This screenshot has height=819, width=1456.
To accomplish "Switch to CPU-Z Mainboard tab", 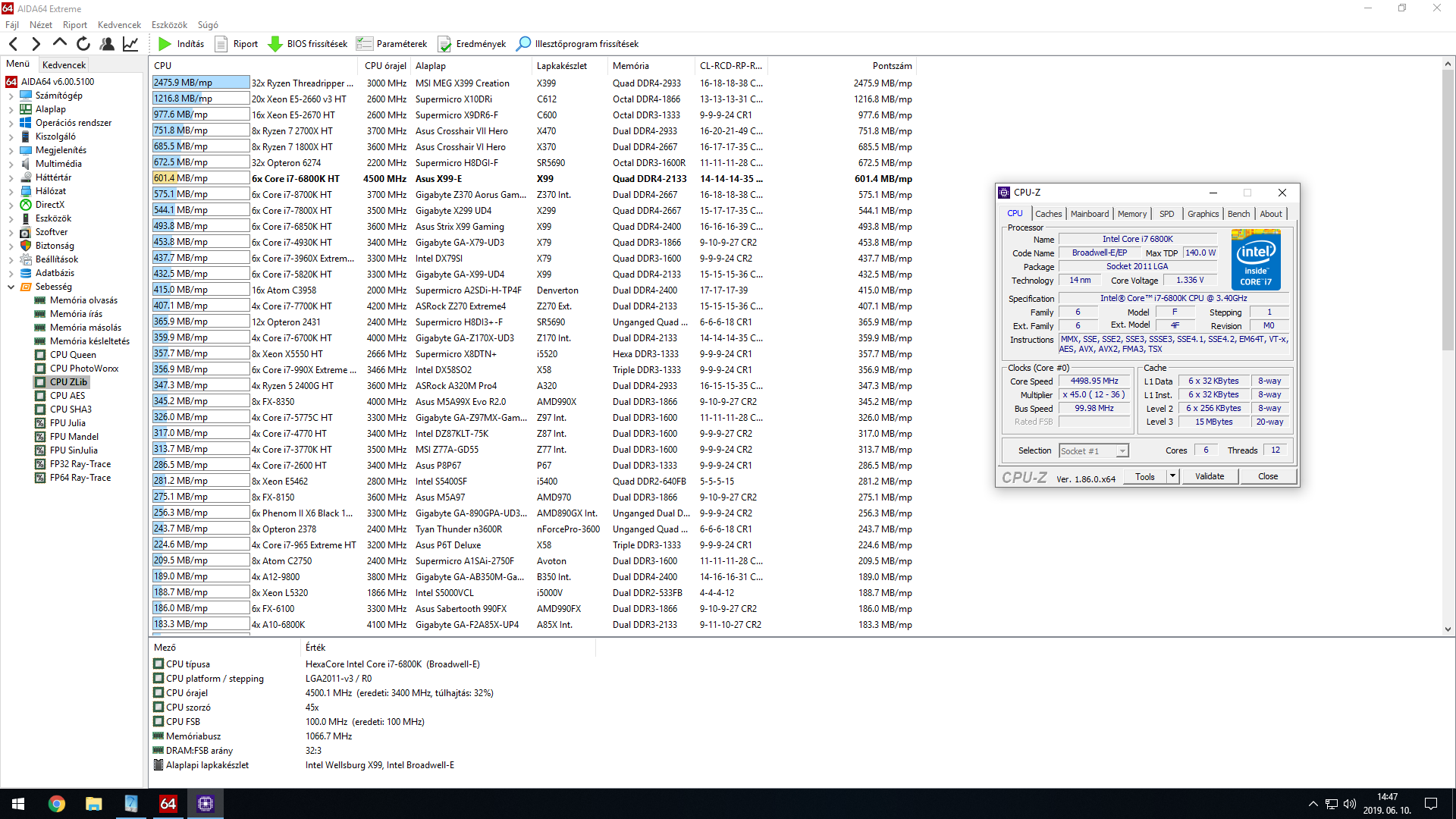I will 1089,214.
